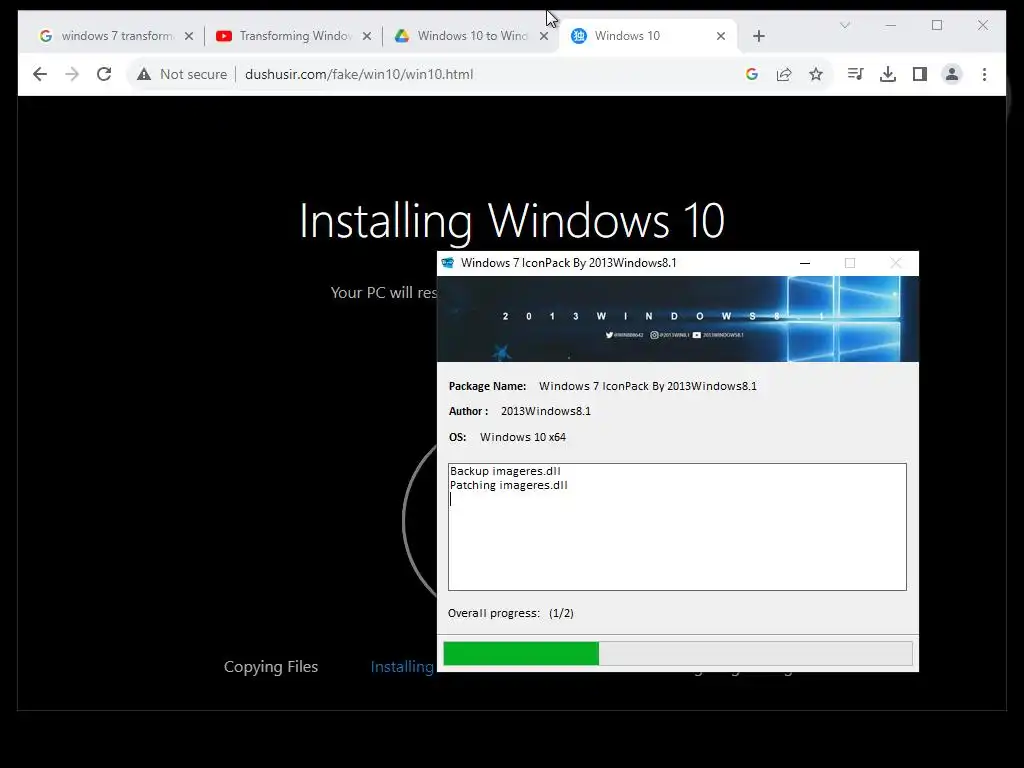Click the Not secure warning triangle
The height and width of the screenshot is (768, 1024).
point(144,74)
